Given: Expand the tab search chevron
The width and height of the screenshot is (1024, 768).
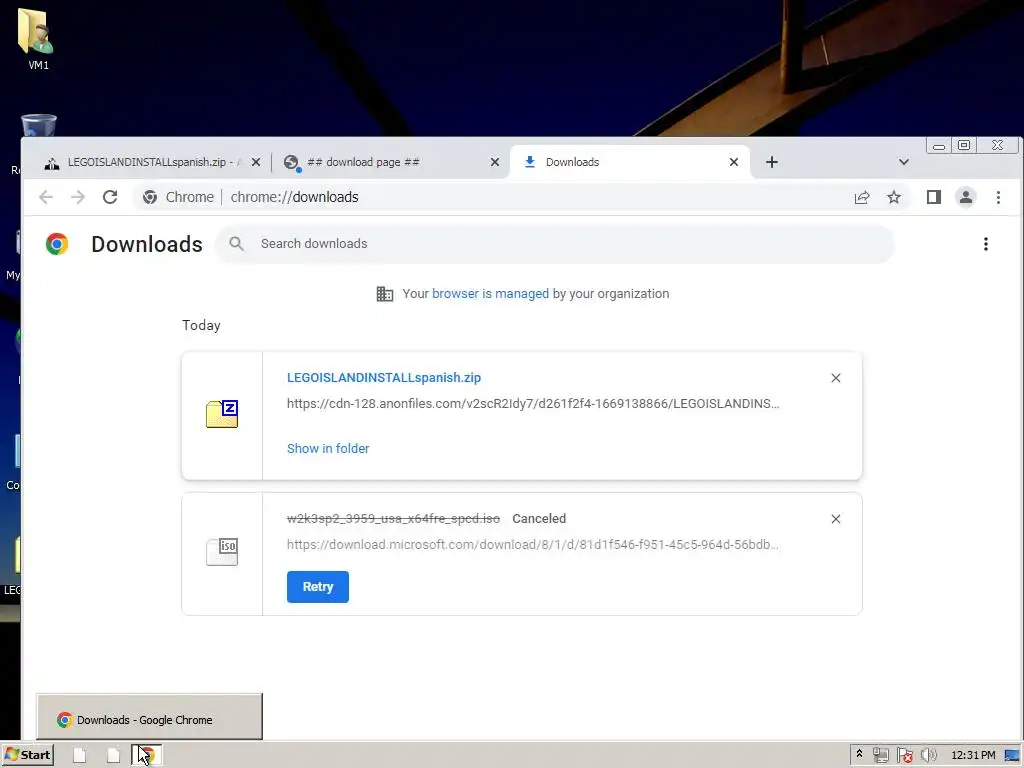Looking at the screenshot, I should coord(904,162).
